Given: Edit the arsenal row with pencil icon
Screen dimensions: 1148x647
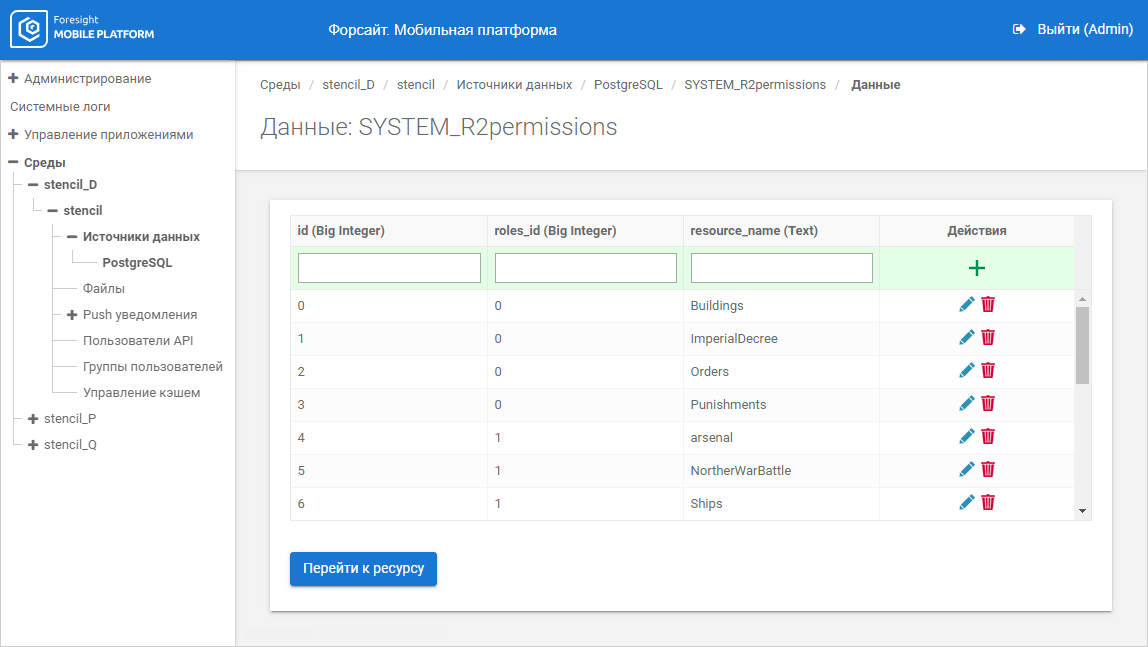Looking at the screenshot, I should point(966,437).
